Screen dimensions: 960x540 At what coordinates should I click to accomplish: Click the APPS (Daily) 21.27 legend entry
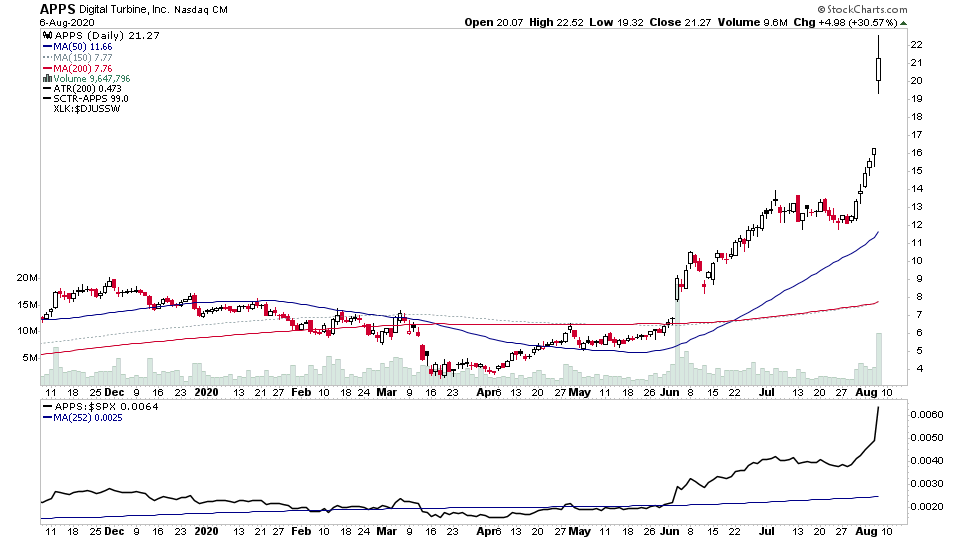107,36
